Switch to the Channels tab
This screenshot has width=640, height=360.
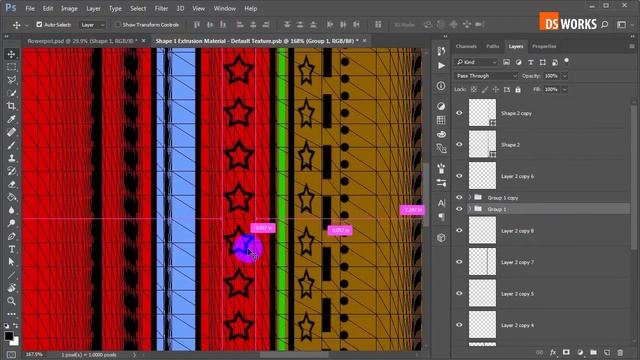point(466,47)
